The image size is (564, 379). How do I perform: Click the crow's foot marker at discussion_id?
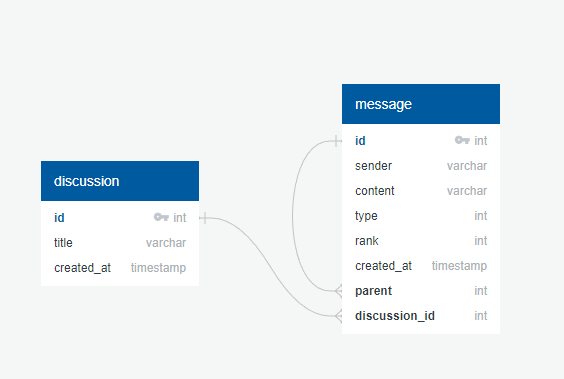338,316
